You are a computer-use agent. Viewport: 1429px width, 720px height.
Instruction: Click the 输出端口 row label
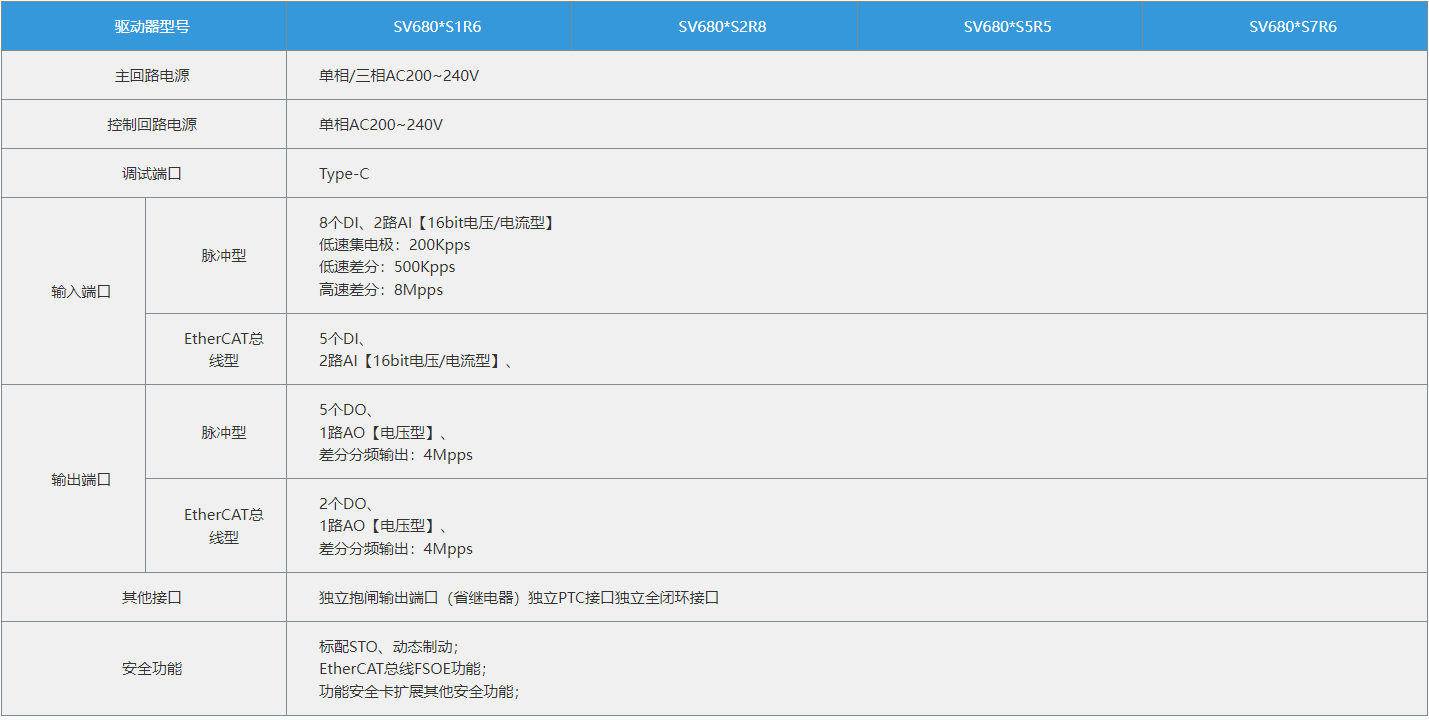(81, 479)
